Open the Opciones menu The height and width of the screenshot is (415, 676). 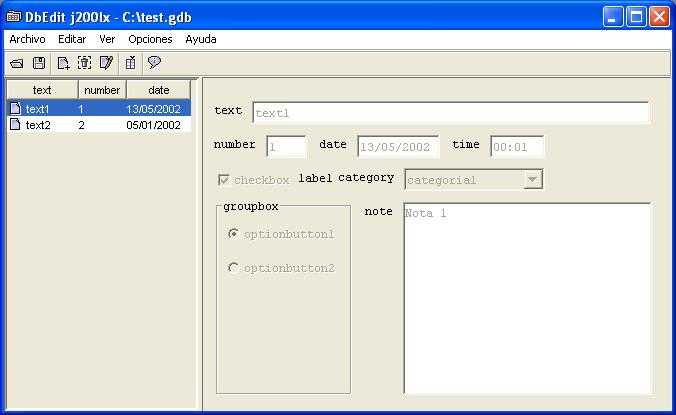point(150,39)
